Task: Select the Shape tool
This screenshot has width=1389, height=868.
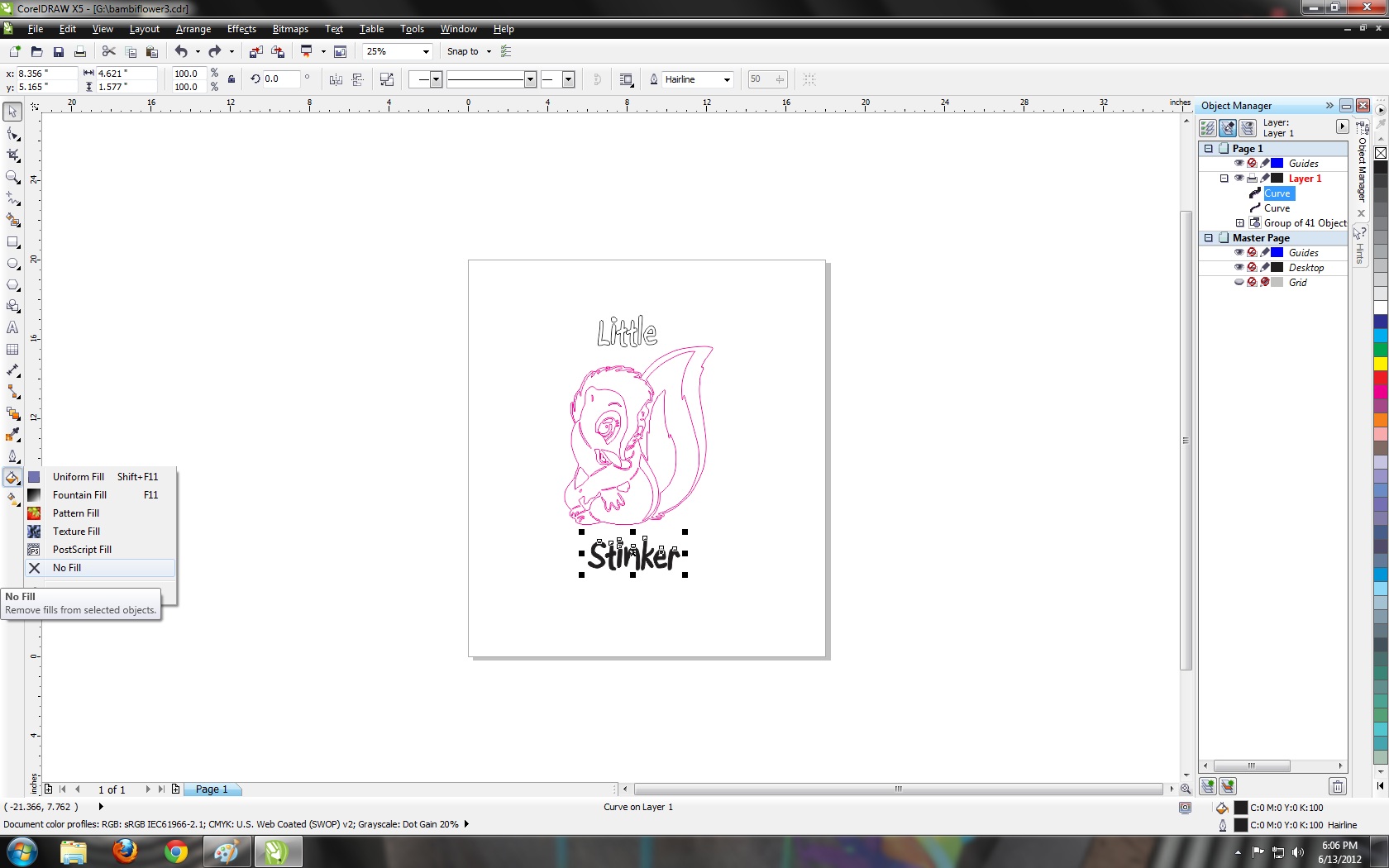Action: (x=12, y=134)
